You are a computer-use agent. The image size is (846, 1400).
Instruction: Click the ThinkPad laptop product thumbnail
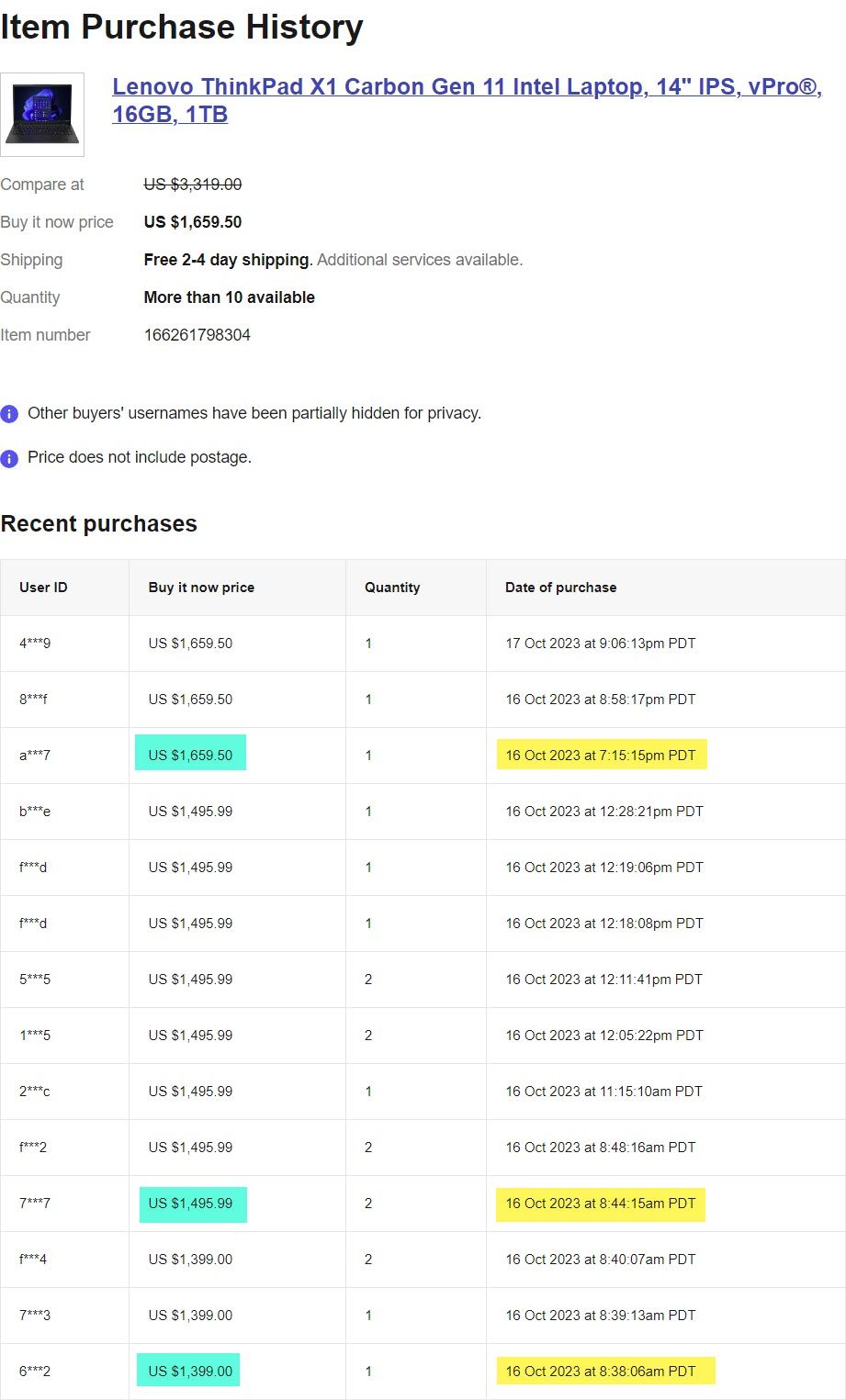(x=42, y=115)
